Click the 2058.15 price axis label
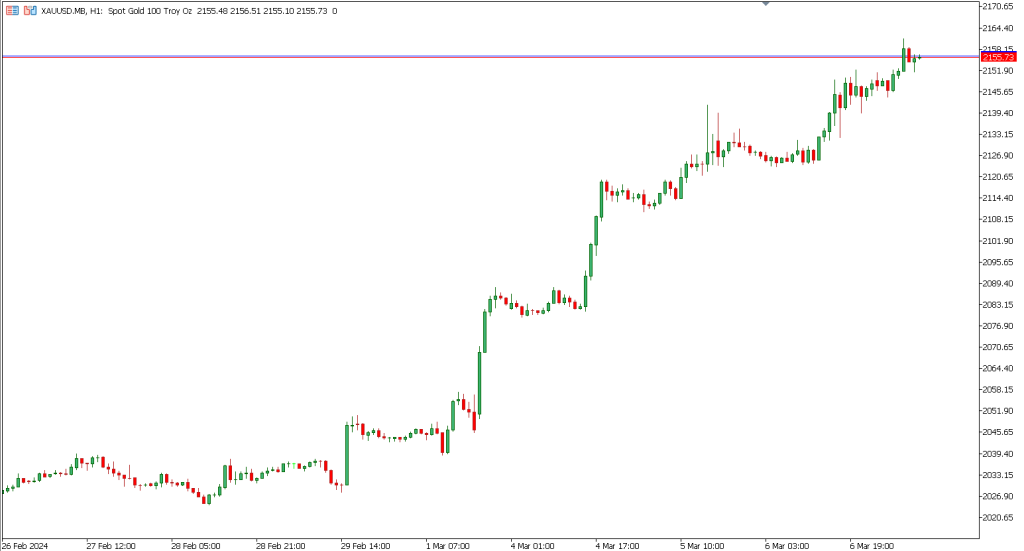The image size is (1024, 551). (998, 390)
